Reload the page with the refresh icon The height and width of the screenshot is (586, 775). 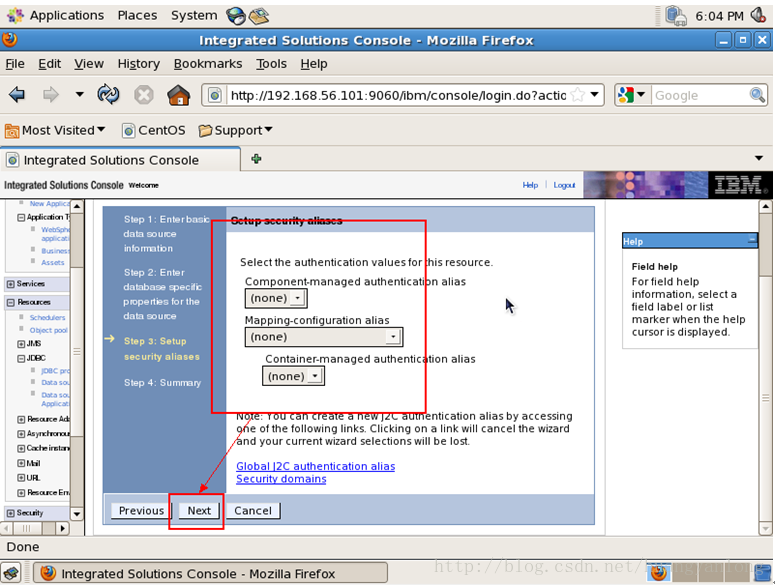click(x=108, y=94)
